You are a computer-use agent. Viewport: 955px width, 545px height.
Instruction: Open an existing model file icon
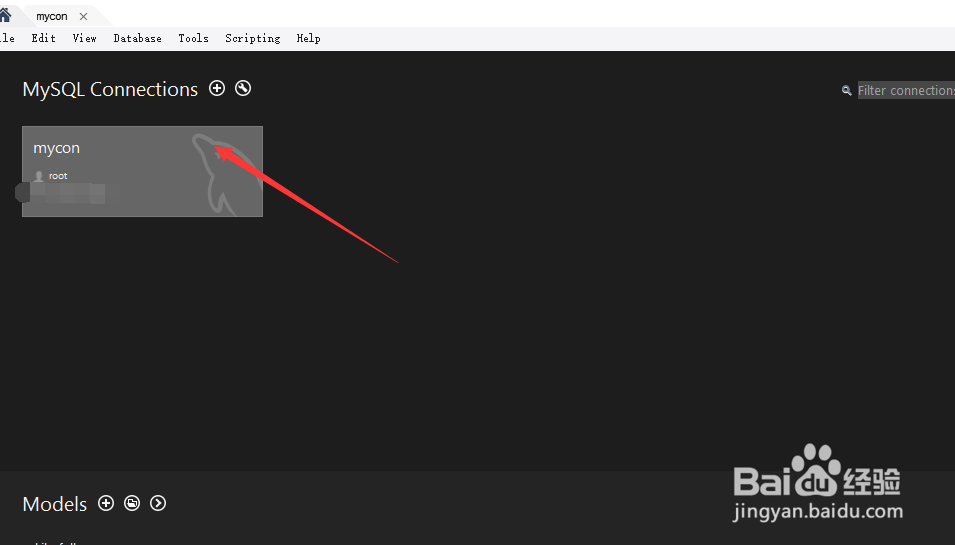(x=132, y=503)
